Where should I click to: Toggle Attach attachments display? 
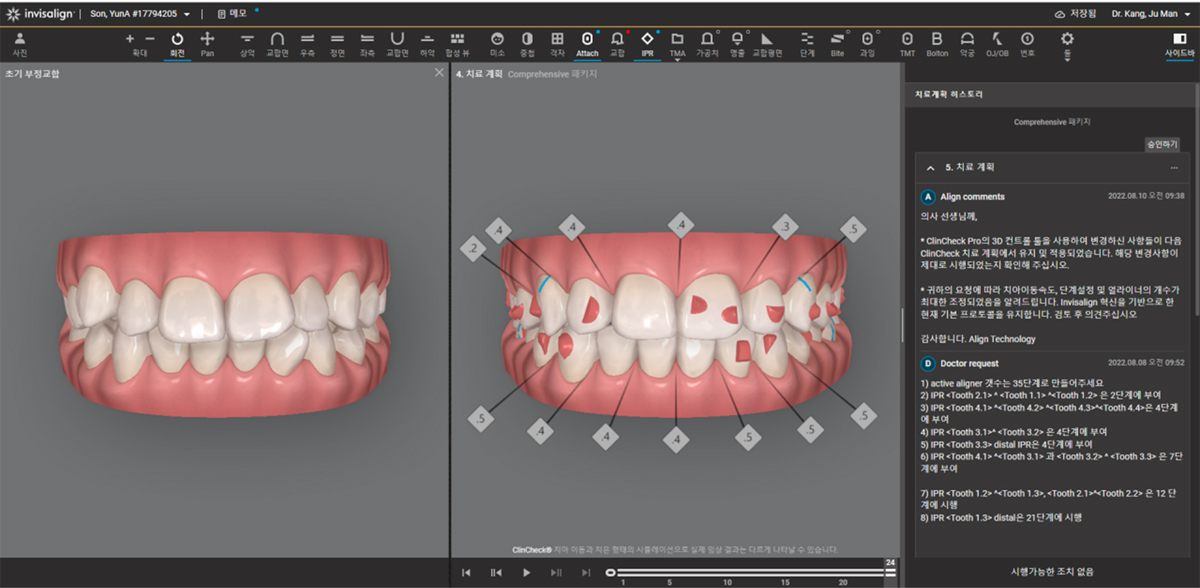pyautogui.click(x=587, y=43)
